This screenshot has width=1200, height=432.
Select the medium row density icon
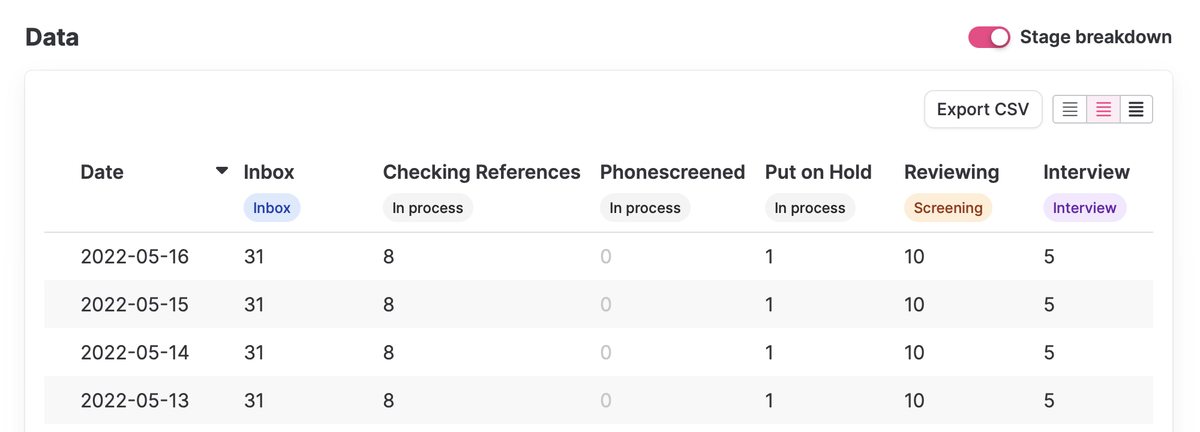click(x=1103, y=110)
